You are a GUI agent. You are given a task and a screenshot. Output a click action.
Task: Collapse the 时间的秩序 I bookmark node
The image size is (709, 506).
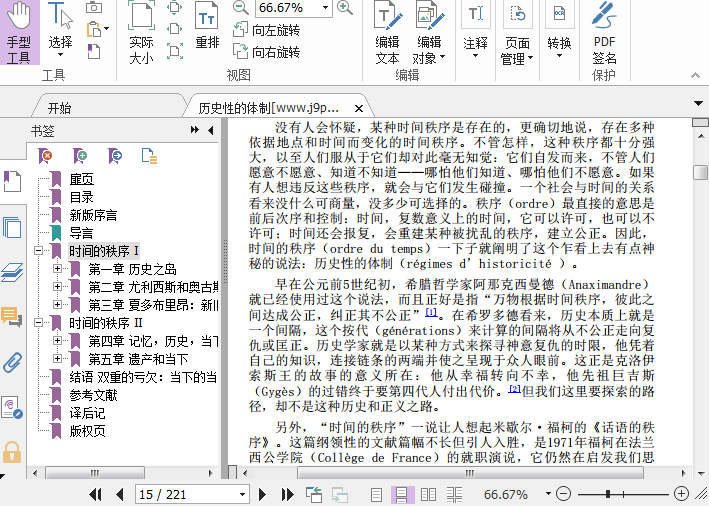[40, 251]
